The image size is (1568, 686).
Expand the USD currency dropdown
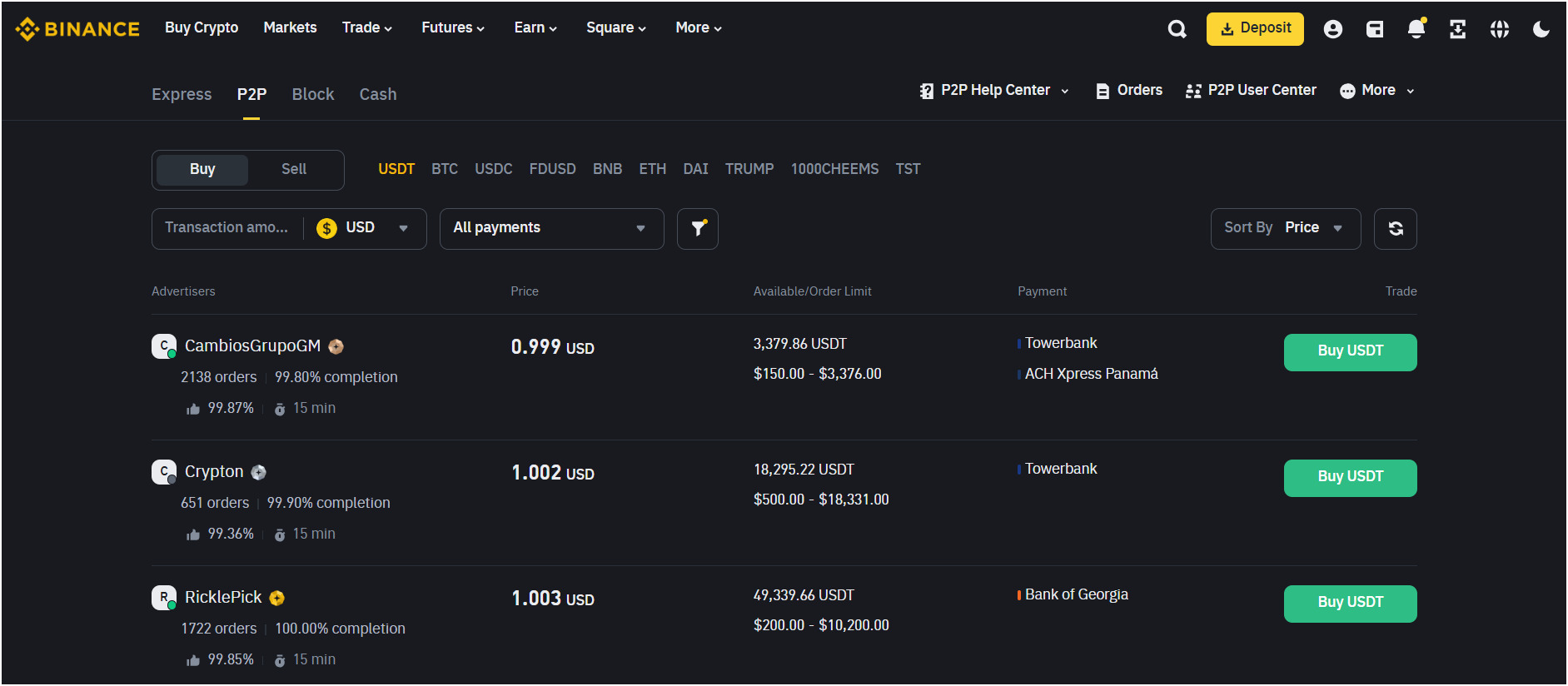365,228
